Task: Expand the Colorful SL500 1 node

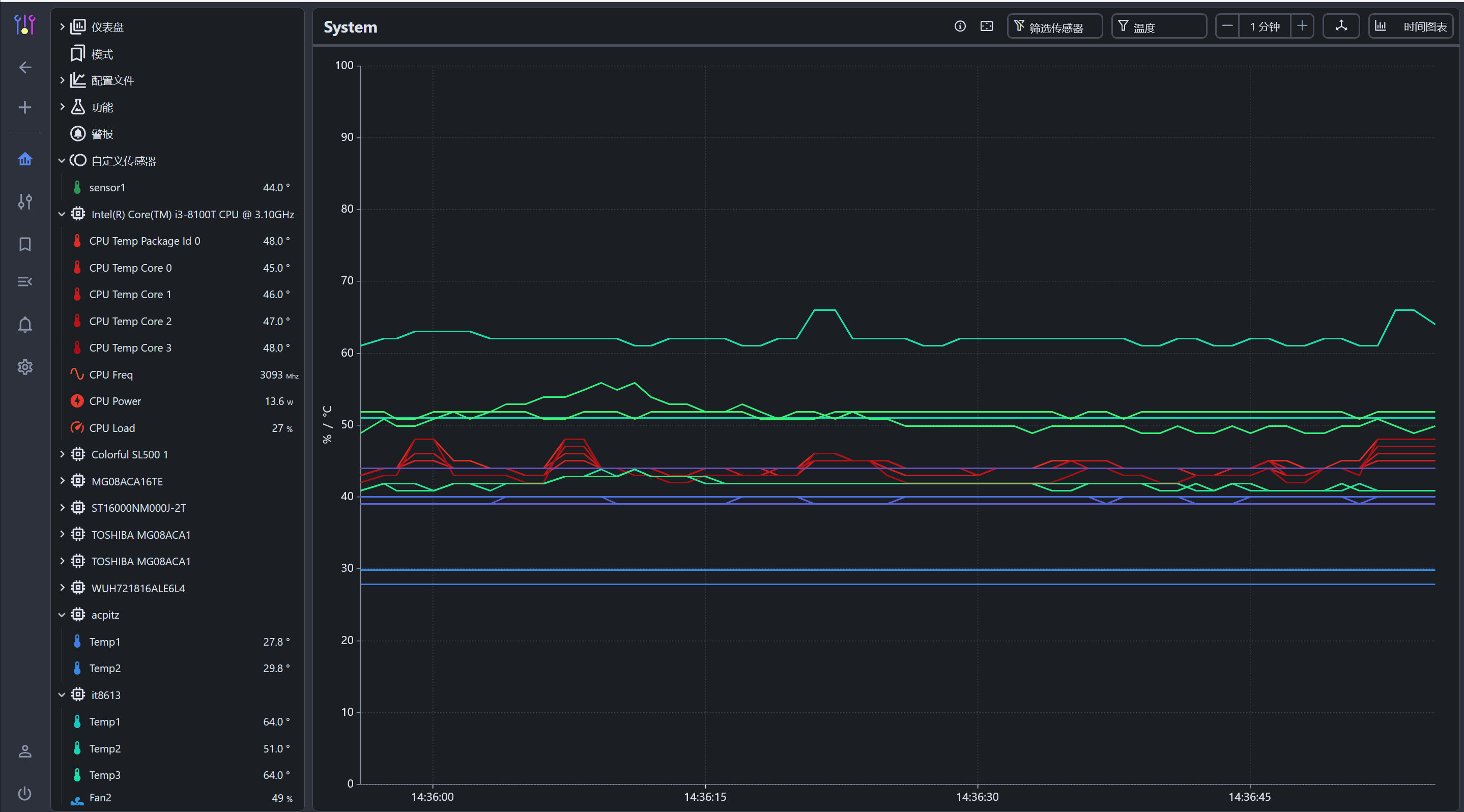Action: 62,454
